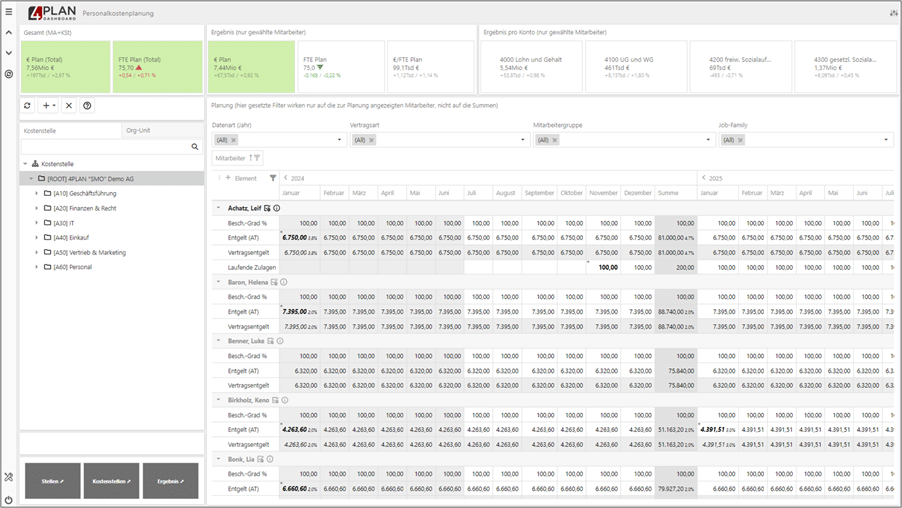
Task: Click the power icon at sidebar bottom
Action: 9,499
